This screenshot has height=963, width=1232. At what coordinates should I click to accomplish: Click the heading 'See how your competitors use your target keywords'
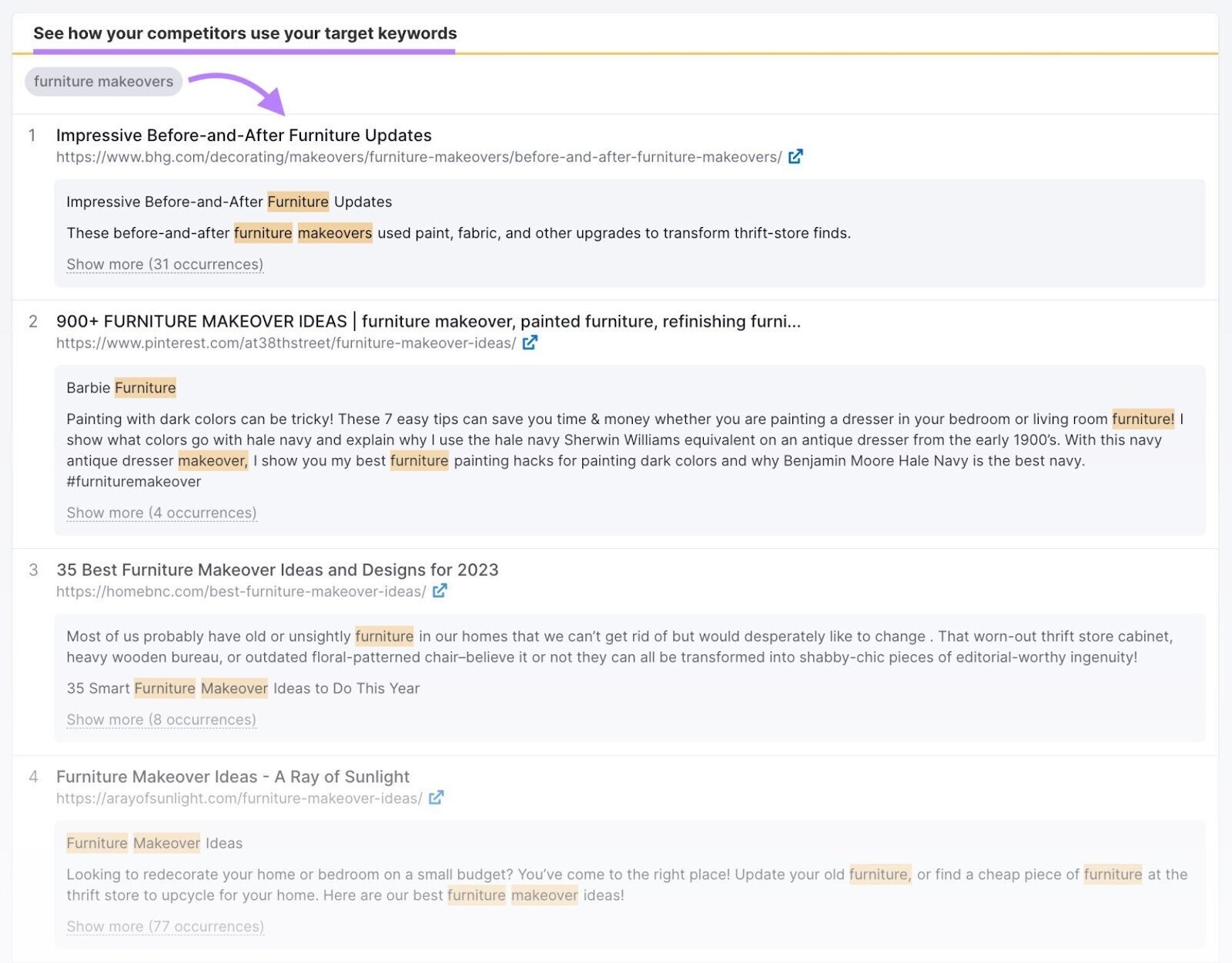click(x=245, y=33)
